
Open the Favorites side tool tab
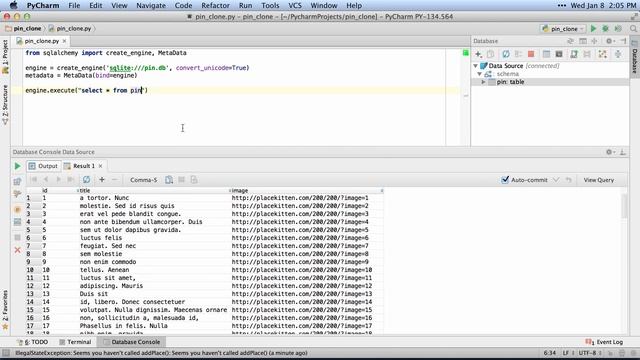point(5,310)
